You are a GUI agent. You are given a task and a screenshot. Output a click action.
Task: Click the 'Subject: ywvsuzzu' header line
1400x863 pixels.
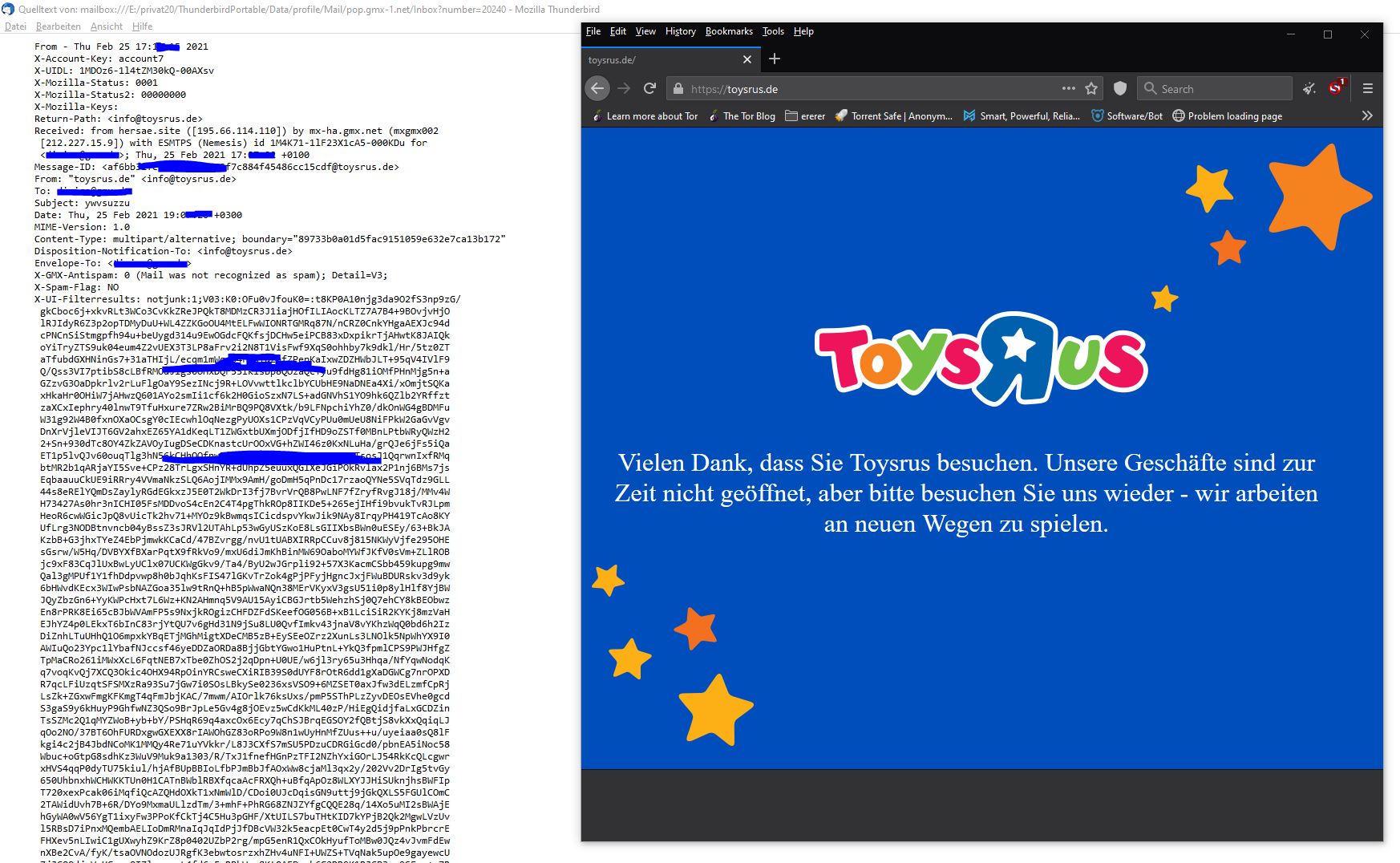(x=82, y=203)
